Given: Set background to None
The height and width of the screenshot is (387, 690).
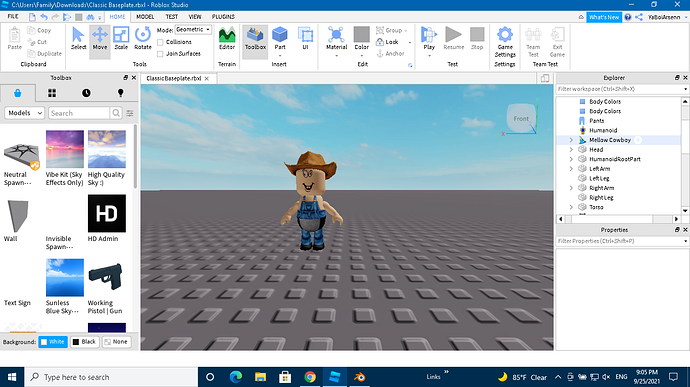Looking at the screenshot, I should (x=116, y=342).
